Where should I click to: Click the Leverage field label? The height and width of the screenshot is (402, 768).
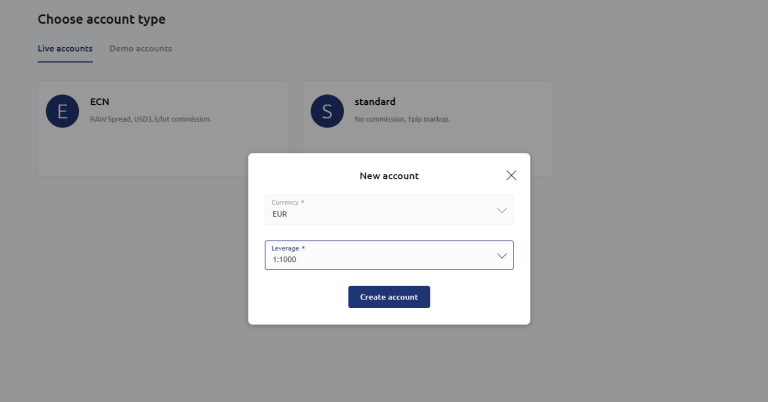pyautogui.click(x=288, y=248)
